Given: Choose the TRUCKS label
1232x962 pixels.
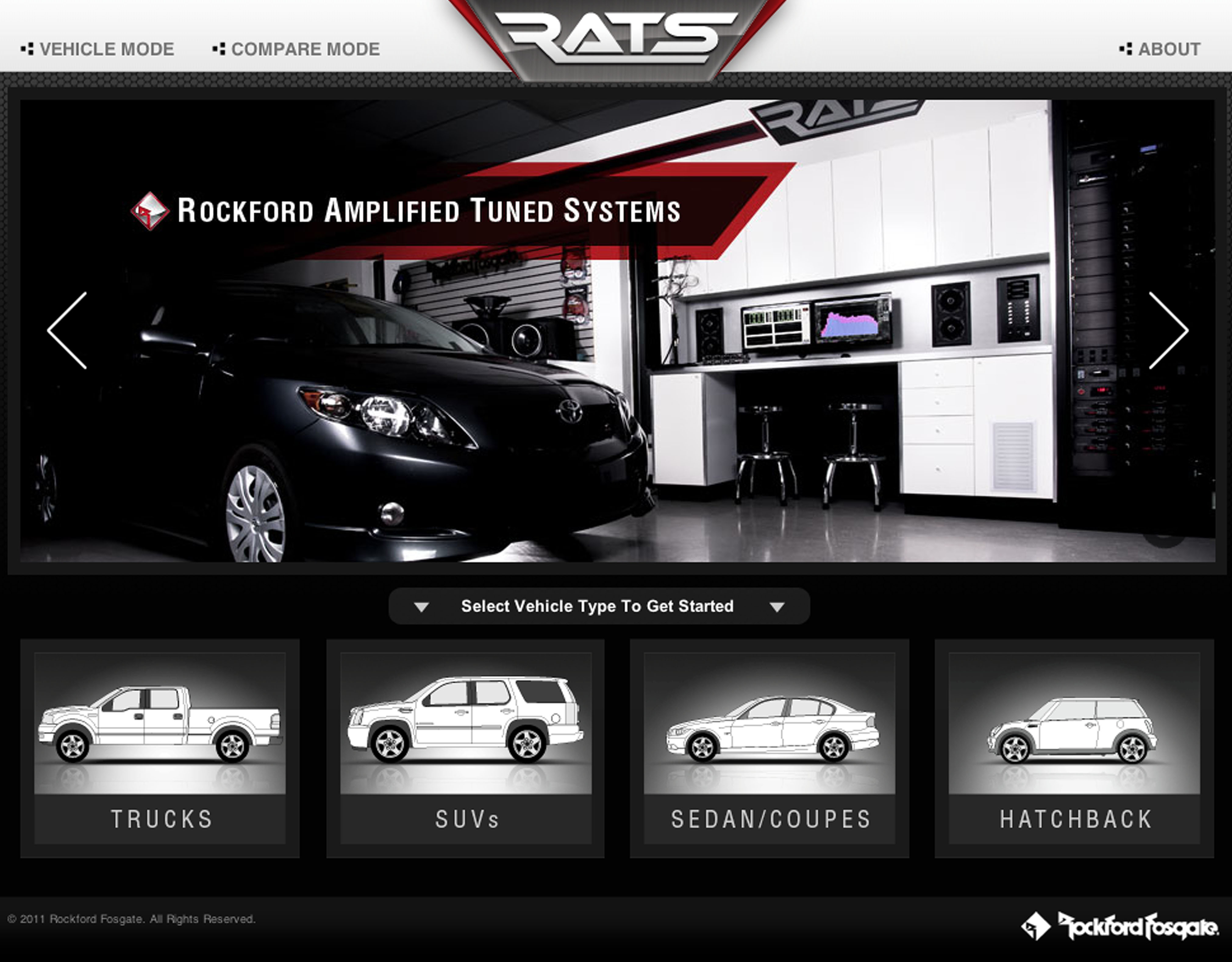Looking at the screenshot, I should (x=162, y=819).
